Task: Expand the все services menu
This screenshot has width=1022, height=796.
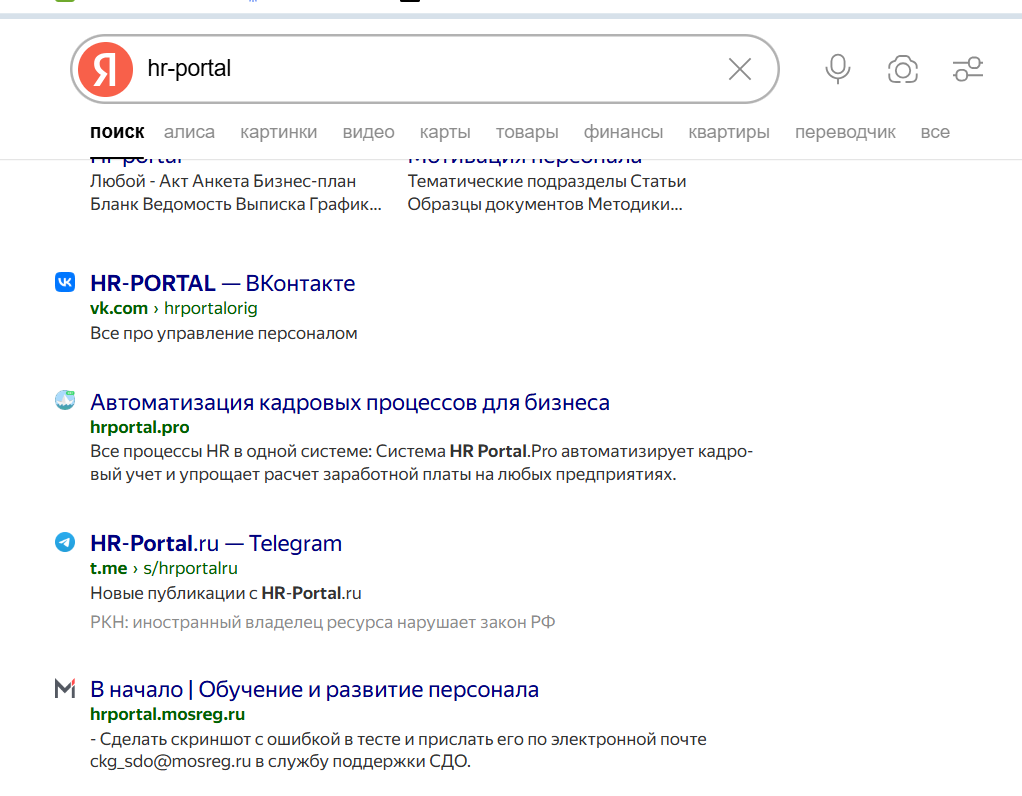Action: pos(935,132)
